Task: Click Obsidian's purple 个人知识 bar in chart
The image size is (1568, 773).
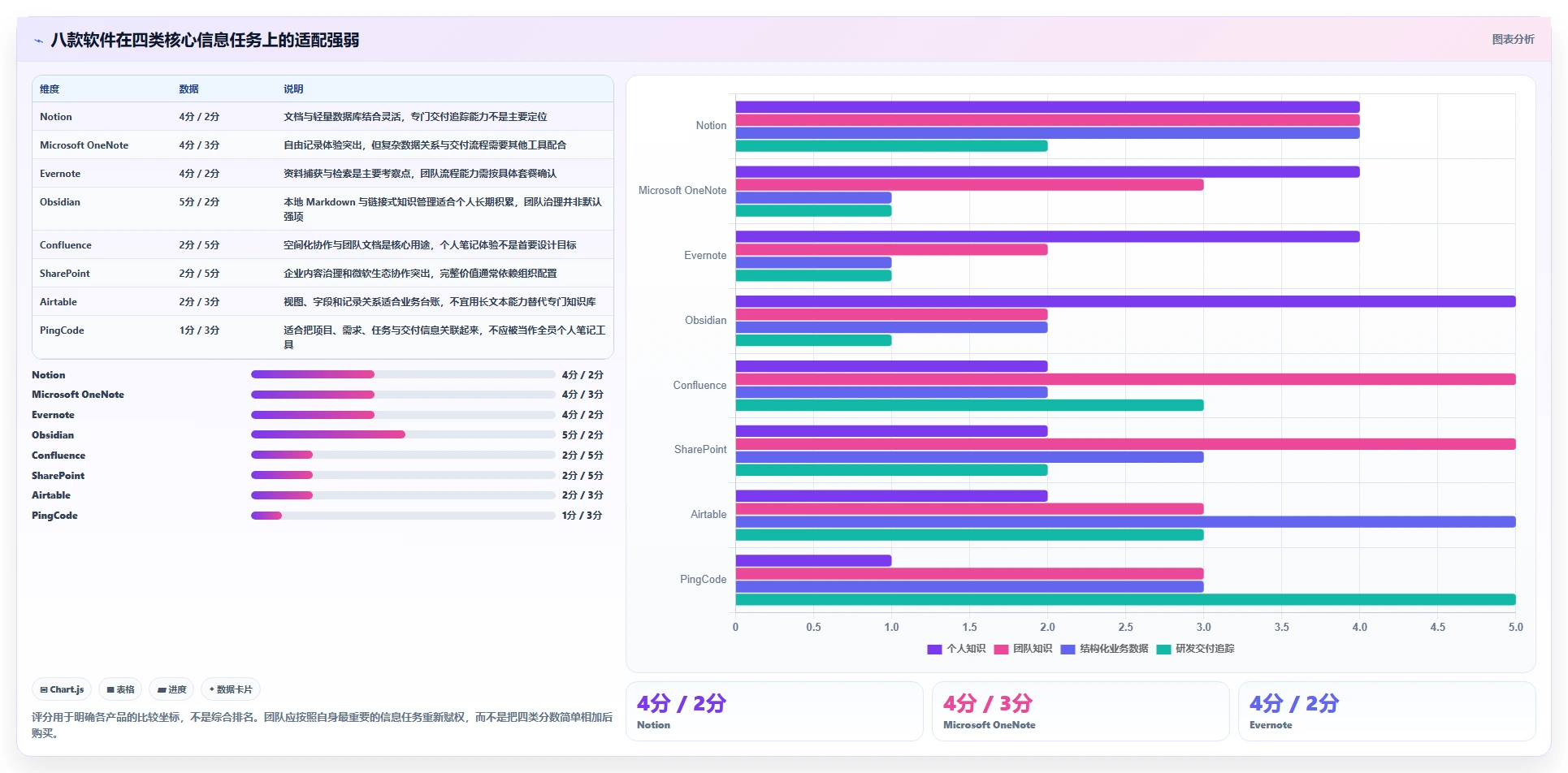Action: point(1125,301)
